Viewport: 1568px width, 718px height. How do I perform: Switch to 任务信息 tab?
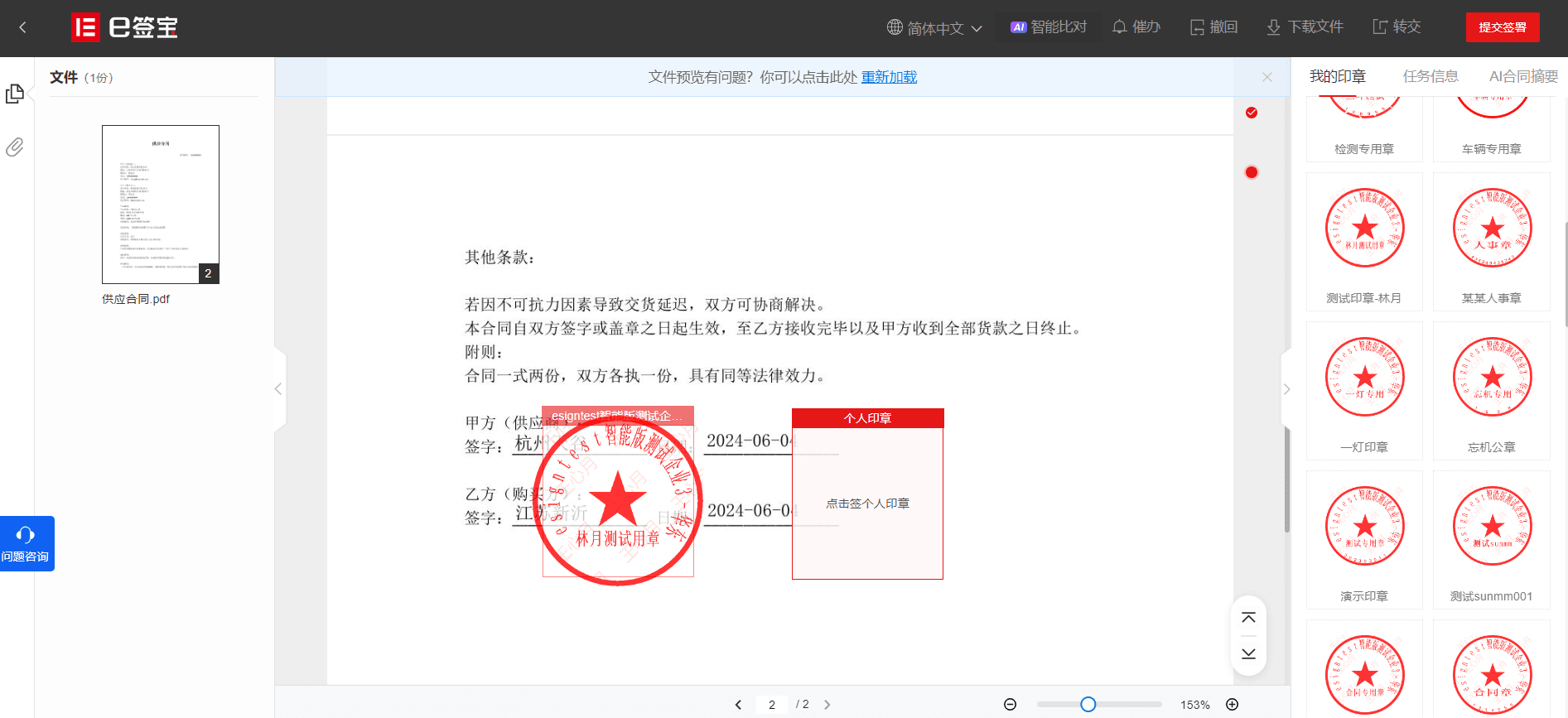click(x=1430, y=76)
